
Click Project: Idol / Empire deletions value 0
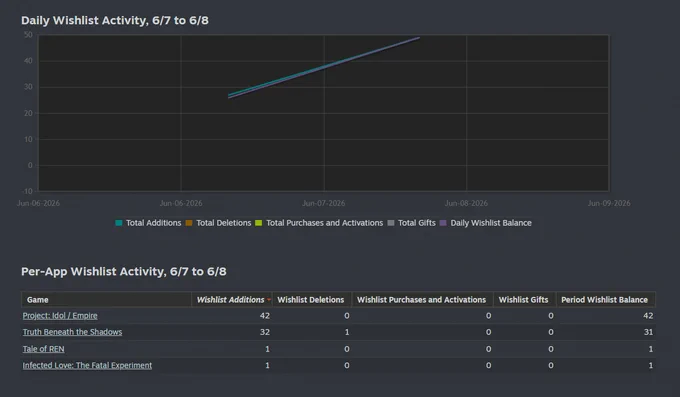pyautogui.click(x=347, y=316)
